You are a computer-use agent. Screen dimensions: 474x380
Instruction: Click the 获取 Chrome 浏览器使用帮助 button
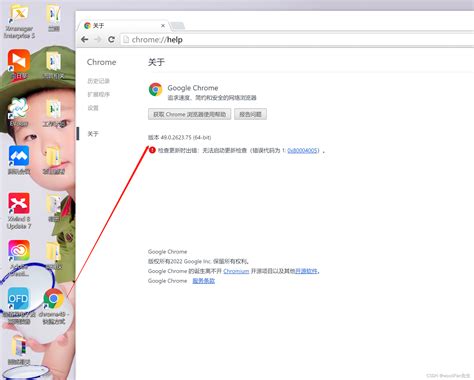click(189, 114)
